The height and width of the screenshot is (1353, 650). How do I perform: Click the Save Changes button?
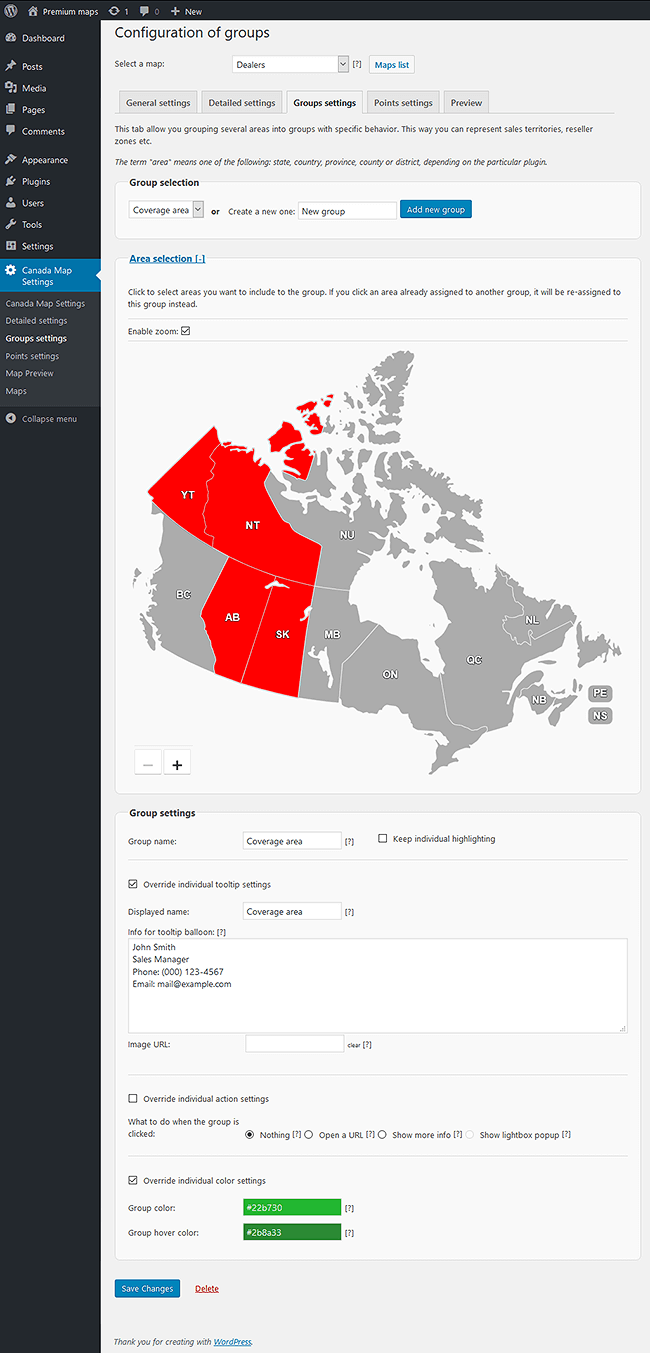click(147, 1288)
